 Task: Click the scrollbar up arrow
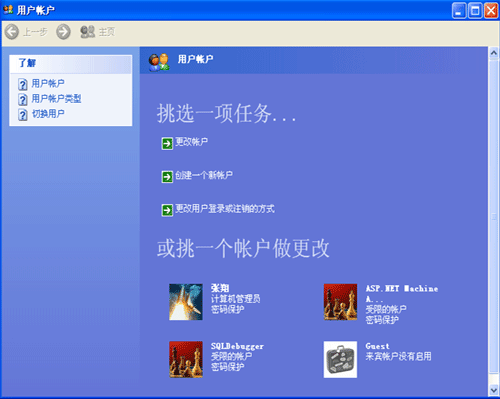click(494, 53)
